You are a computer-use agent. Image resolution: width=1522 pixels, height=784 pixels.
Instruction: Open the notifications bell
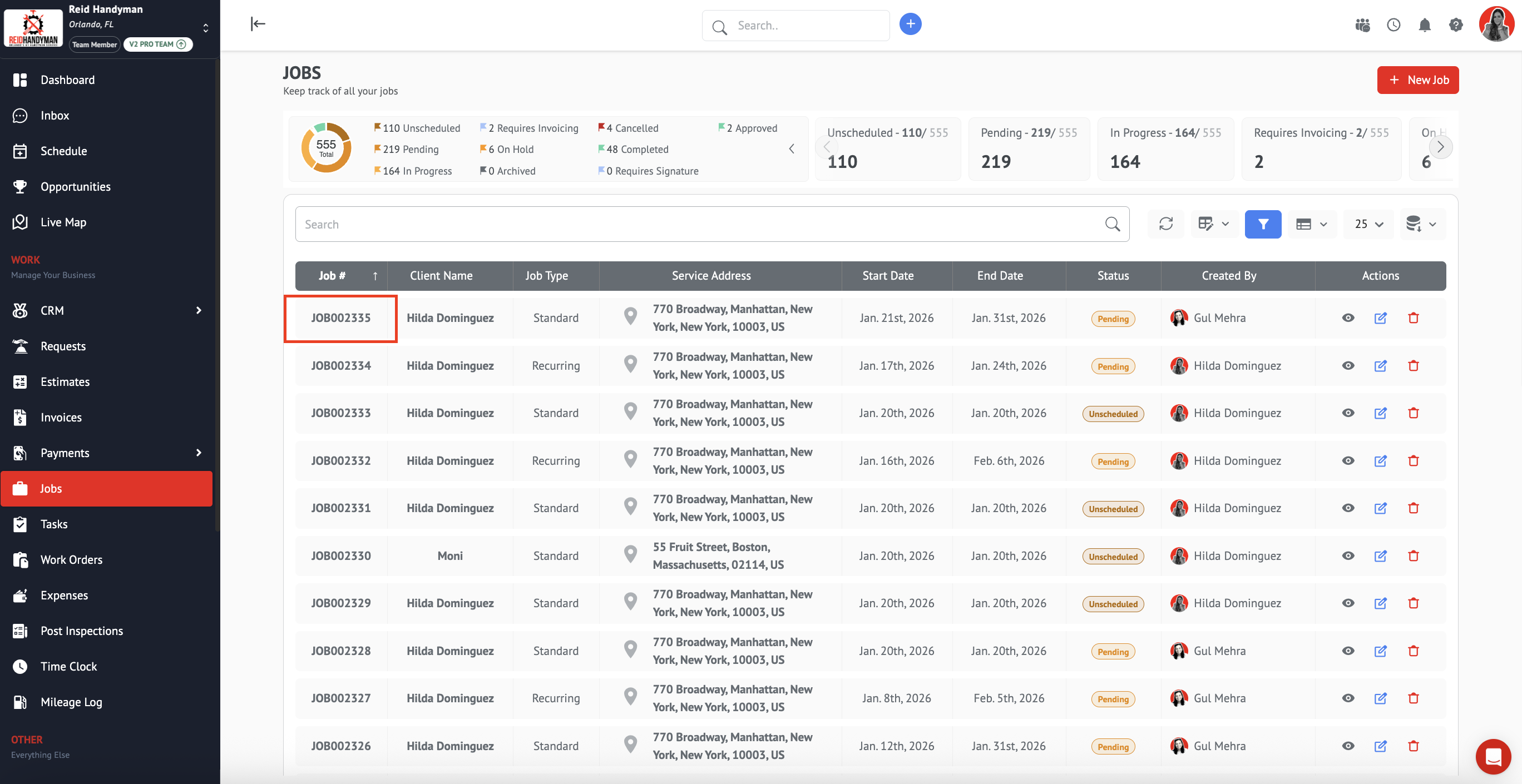point(1425,25)
